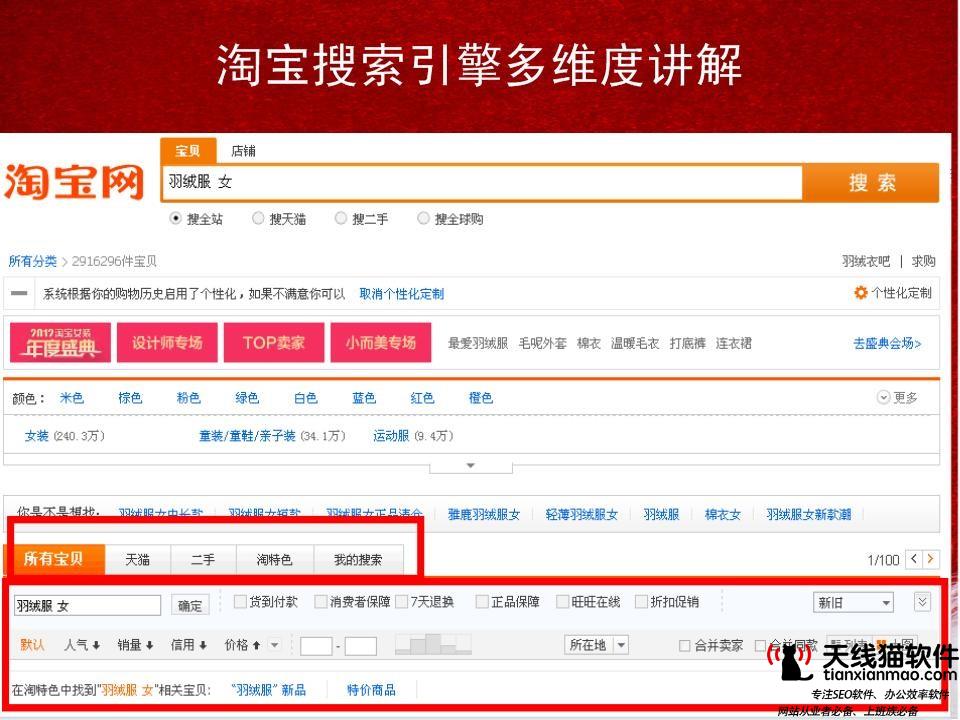The height and width of the screenshot is (720, 960).
Task: Open the 淘特色 results tab
Action: [x=274, y=560]
